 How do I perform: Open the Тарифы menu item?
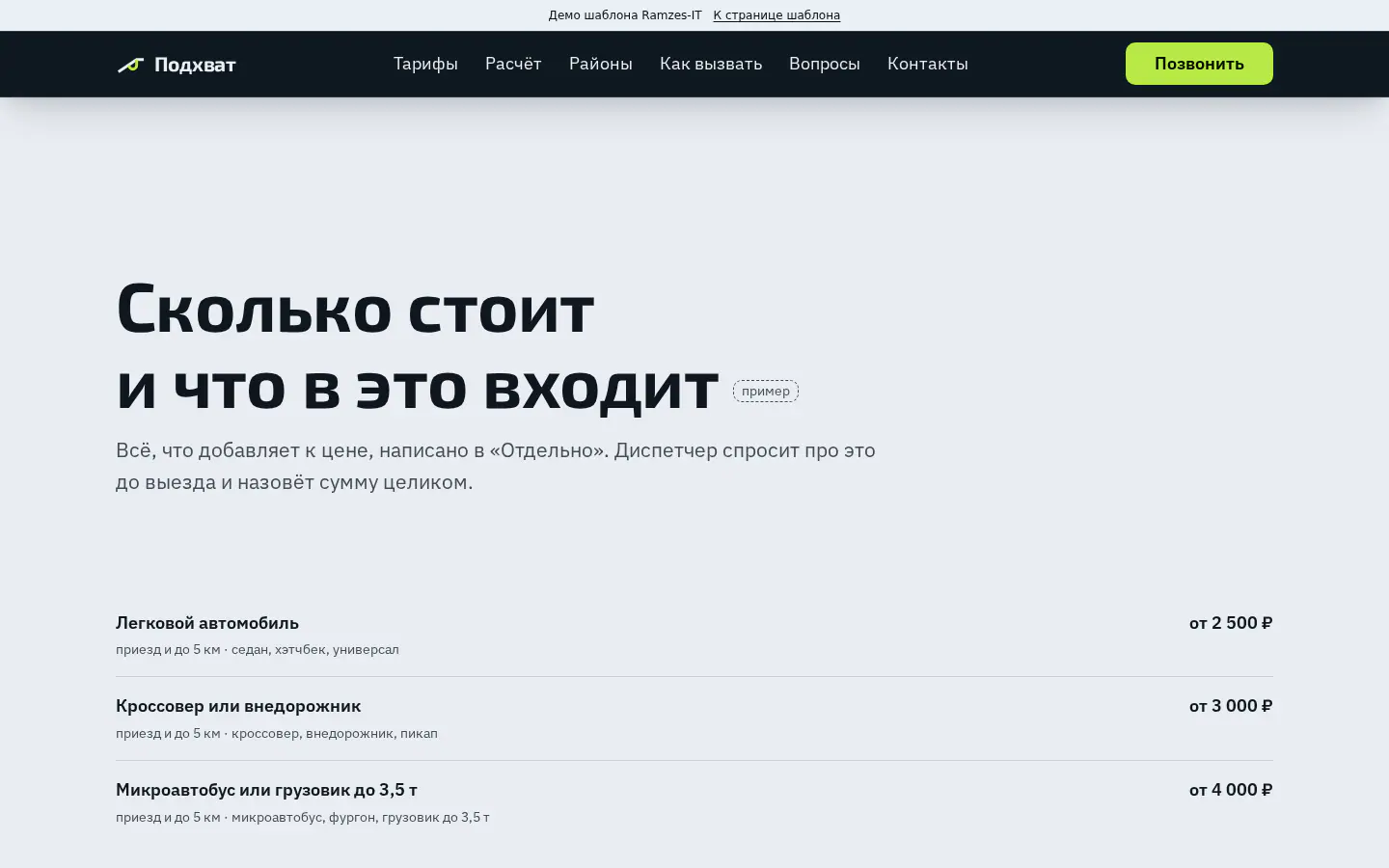425,64
